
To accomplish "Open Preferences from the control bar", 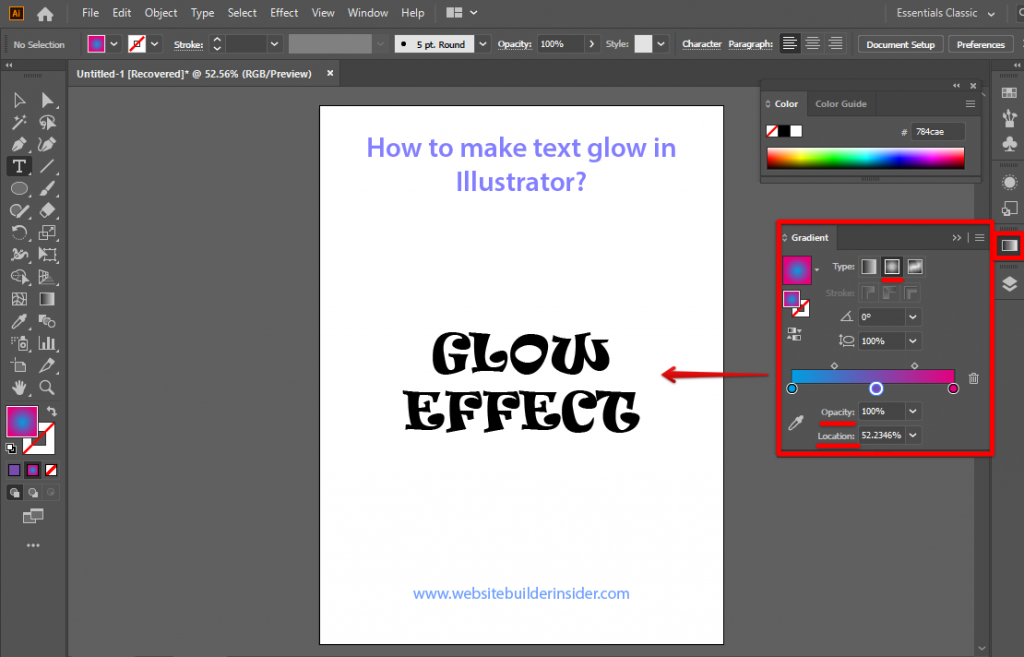I will point(980,44).
